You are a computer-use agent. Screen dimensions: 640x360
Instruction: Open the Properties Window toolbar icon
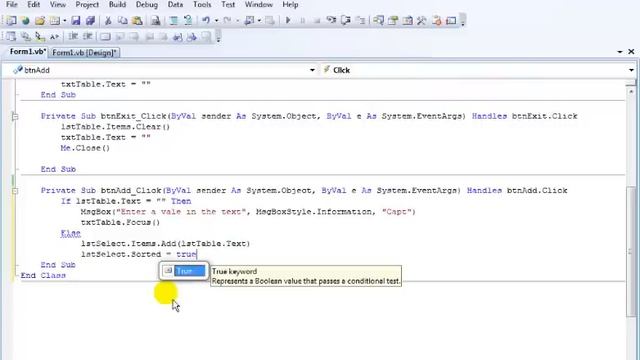(393, 20)
